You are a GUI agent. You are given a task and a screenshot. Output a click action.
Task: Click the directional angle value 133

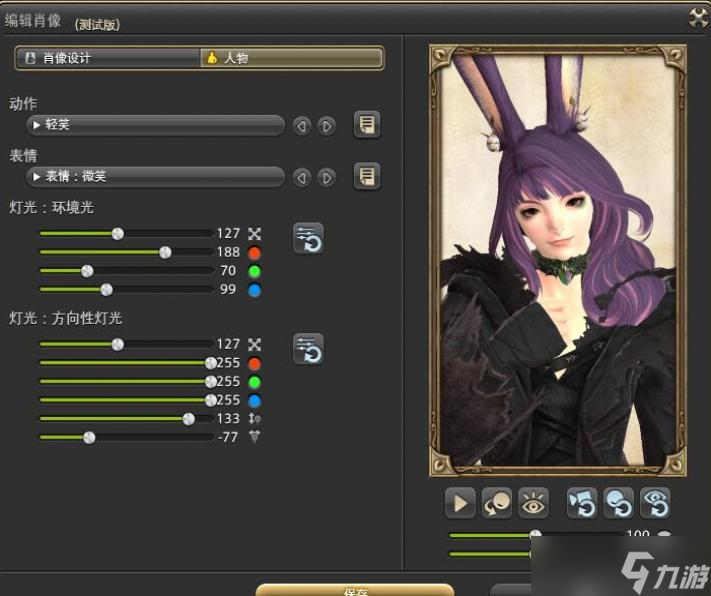228,418
